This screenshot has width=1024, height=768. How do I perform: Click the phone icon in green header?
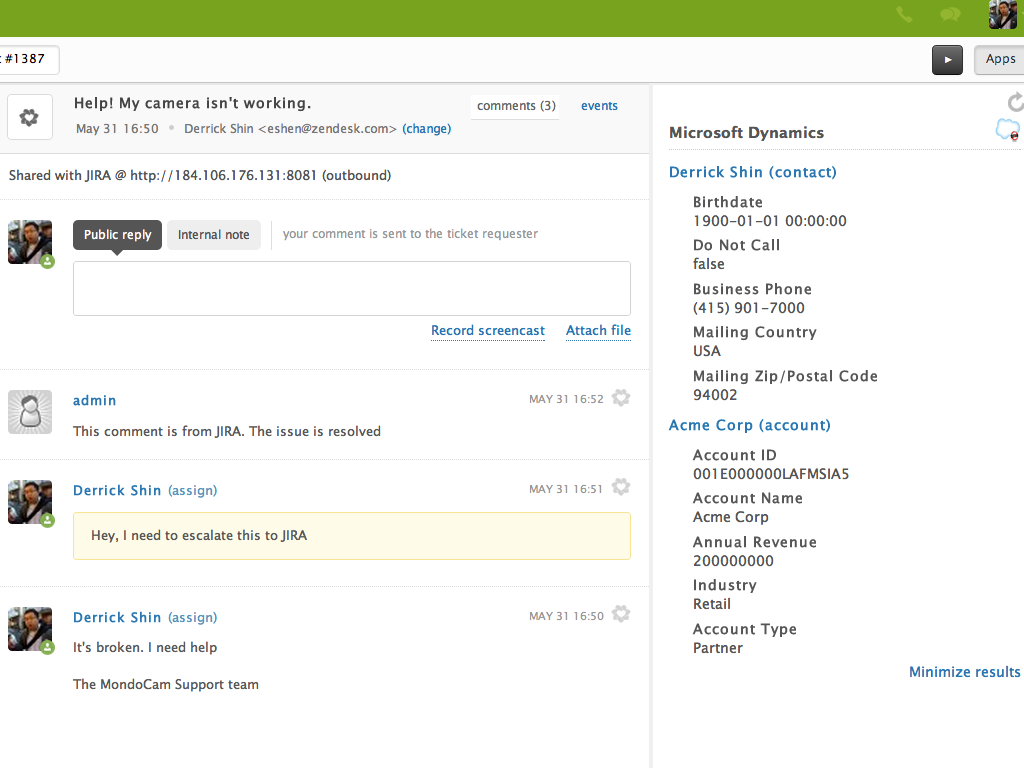[x=904, y=14]
